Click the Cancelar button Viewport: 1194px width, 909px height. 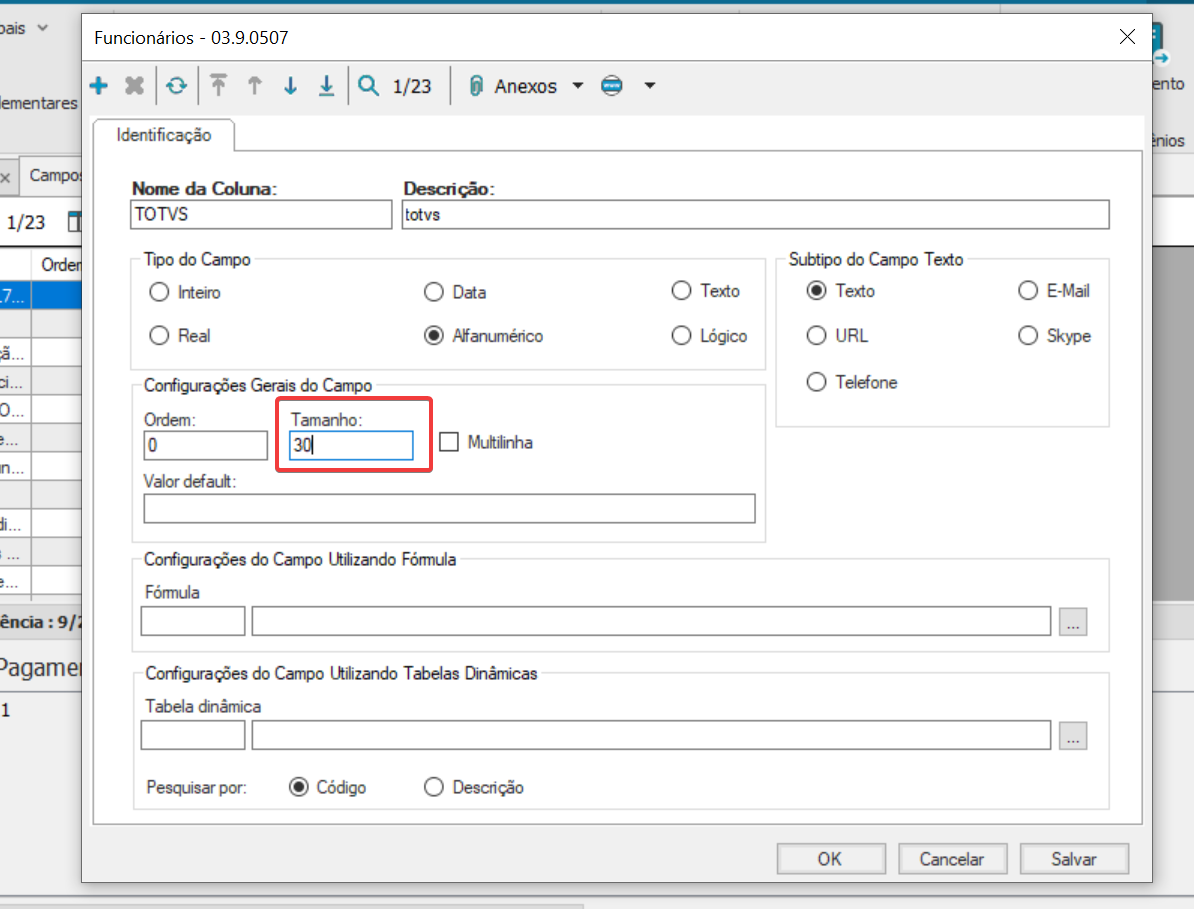pyautogui.click(x=951, y=859)
